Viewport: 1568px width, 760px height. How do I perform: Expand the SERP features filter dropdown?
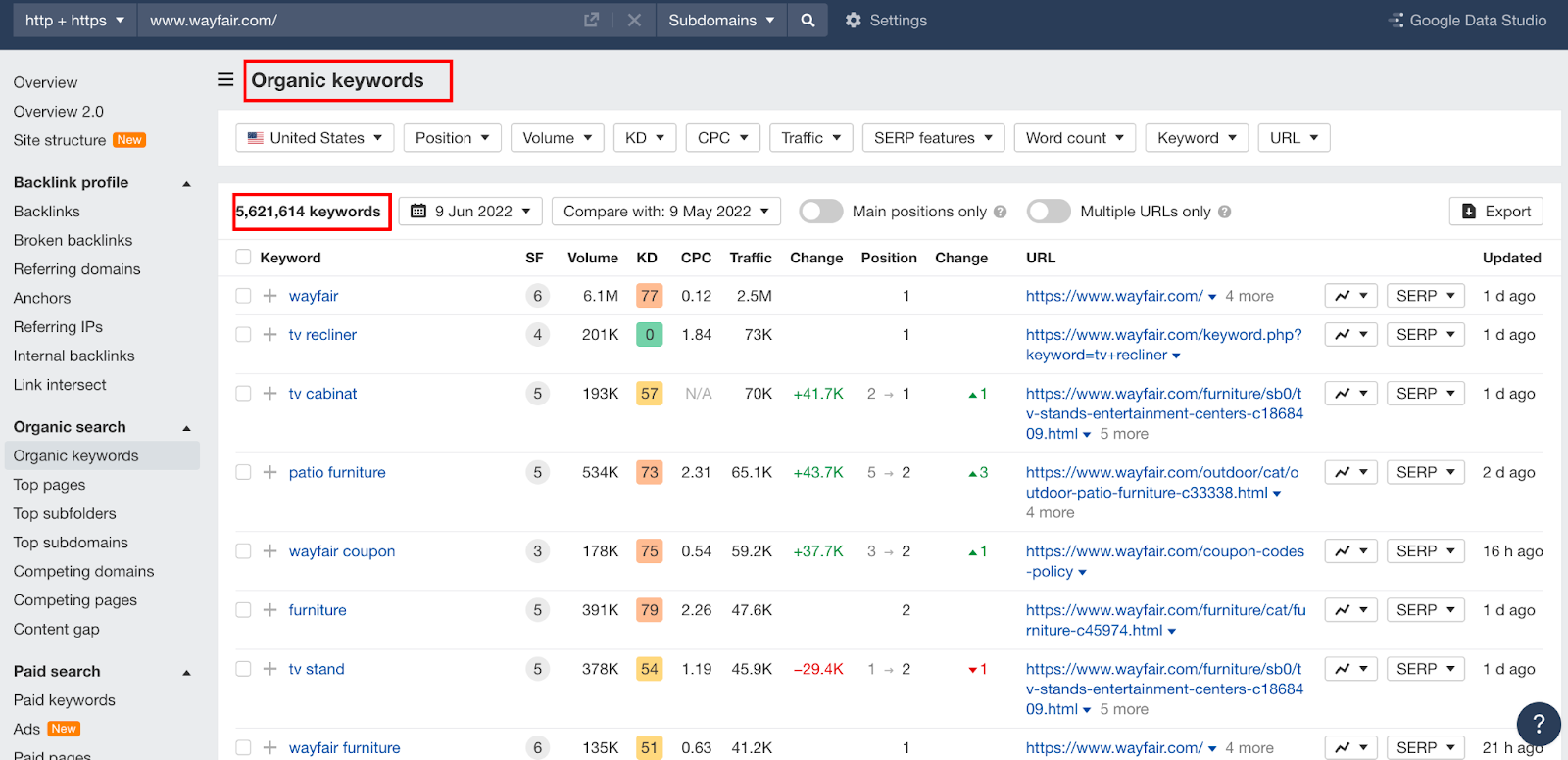[x=933, y=138]
